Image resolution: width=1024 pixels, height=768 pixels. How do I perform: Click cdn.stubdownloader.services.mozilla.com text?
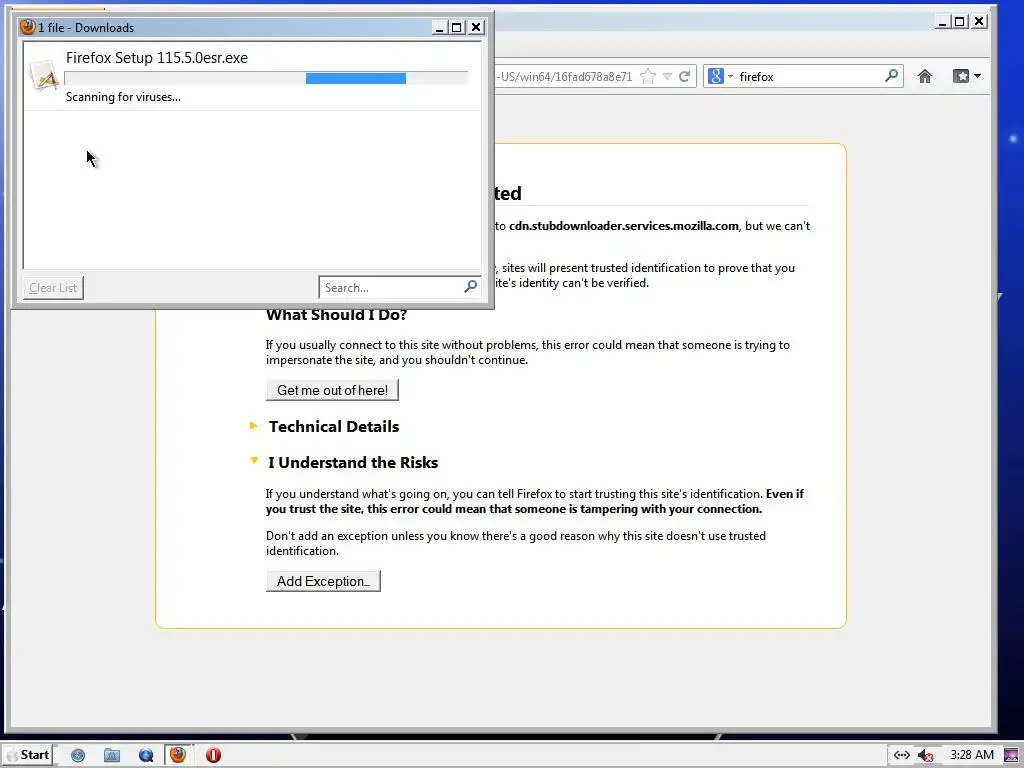(x=624, y=226)
